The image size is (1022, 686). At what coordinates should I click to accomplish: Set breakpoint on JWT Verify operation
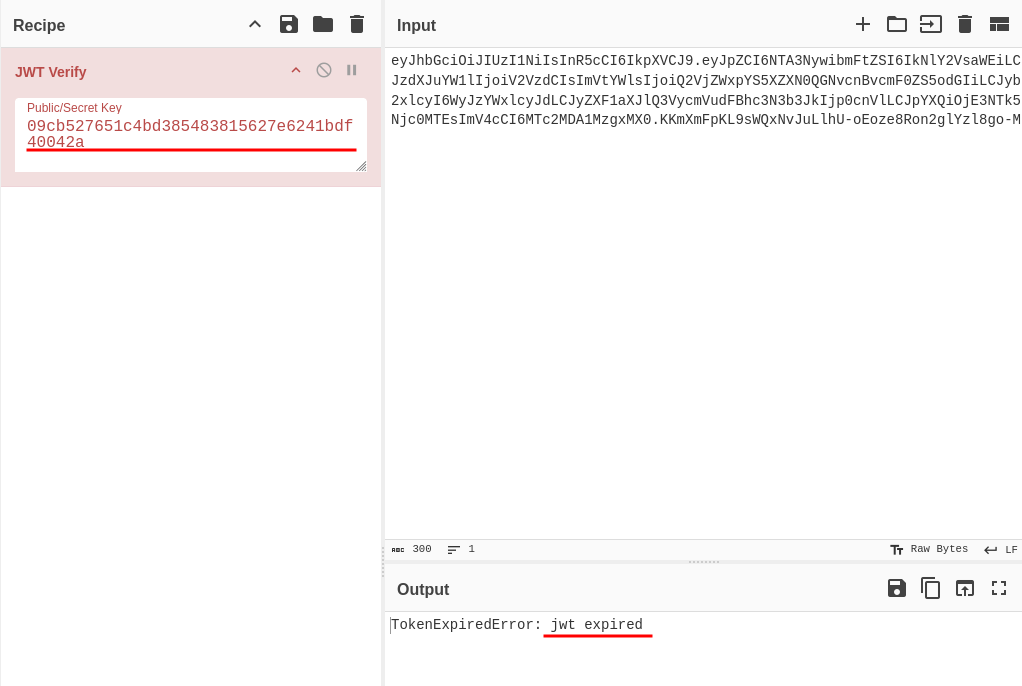click(x=352, y=70)
